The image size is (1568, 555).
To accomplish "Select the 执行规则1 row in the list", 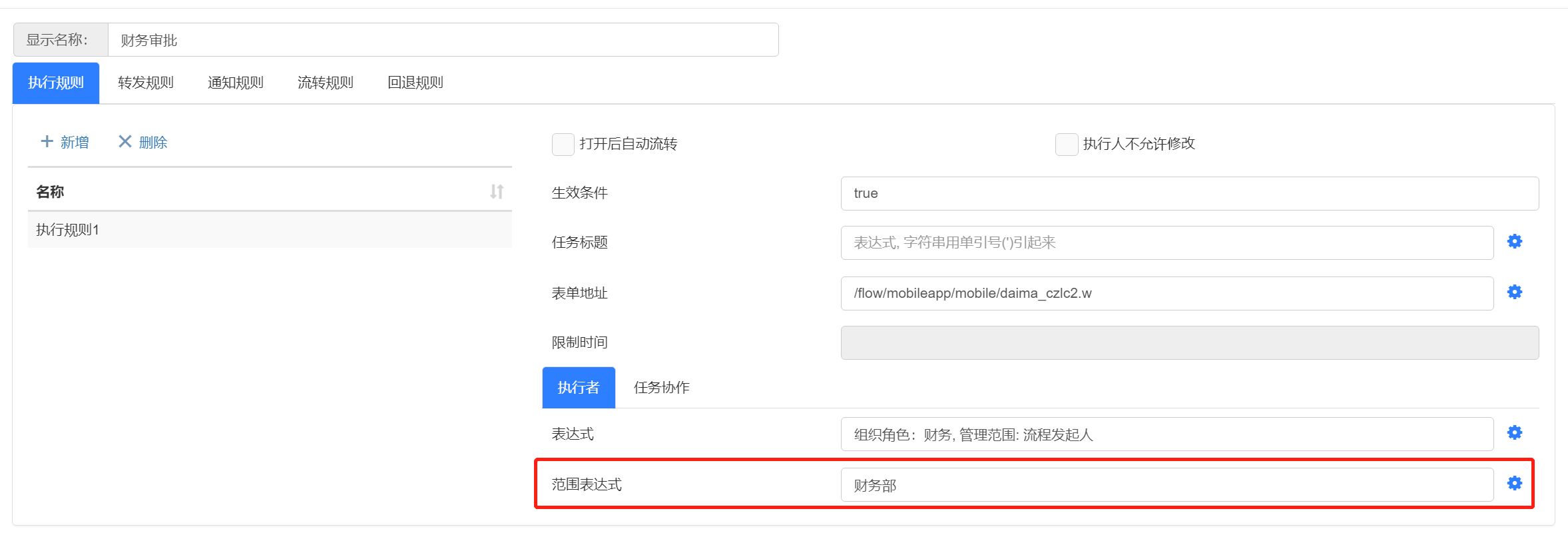I will pyautogui.click(x=269, y=230).
